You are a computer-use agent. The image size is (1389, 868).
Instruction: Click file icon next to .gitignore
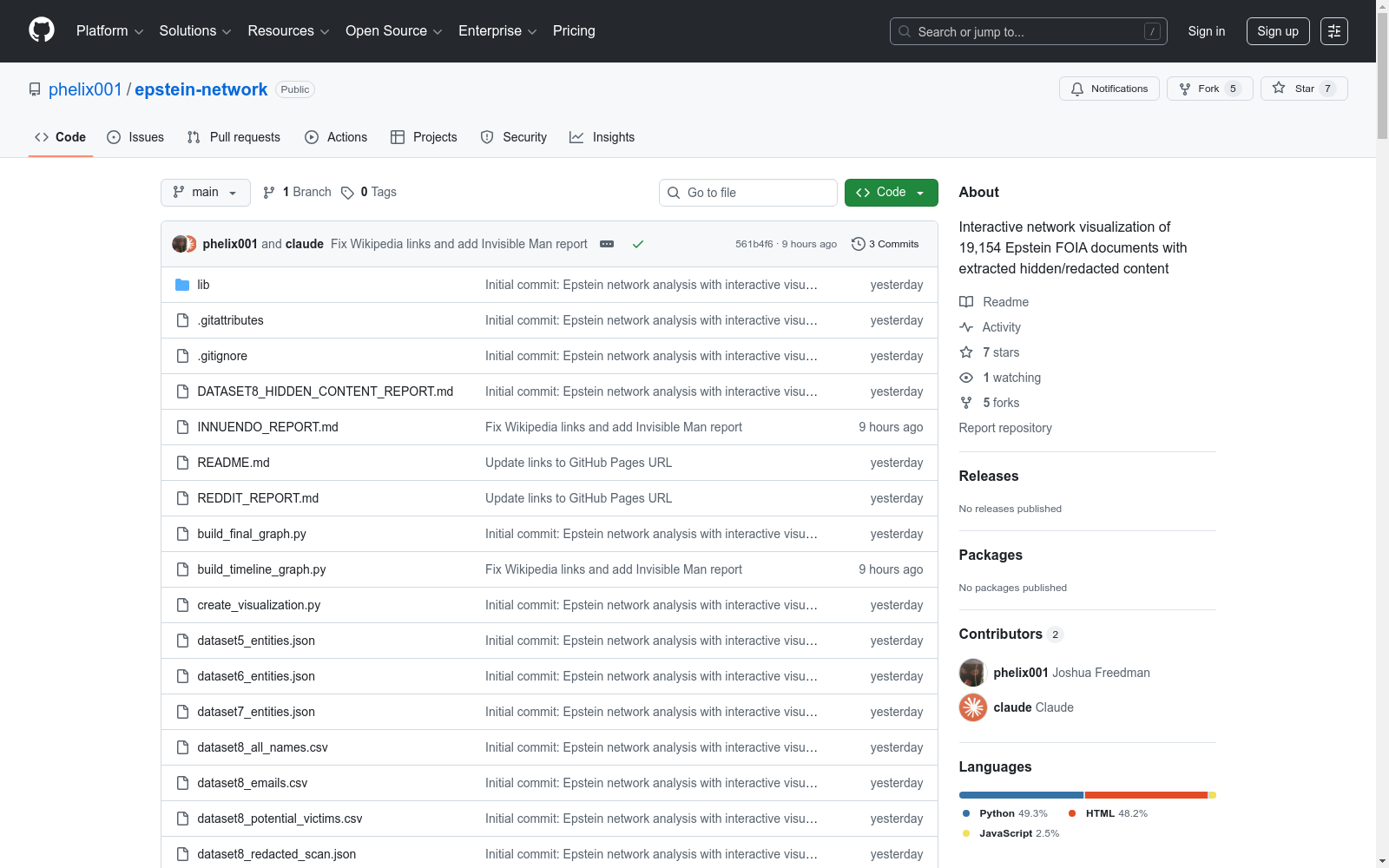pos(182,356)
